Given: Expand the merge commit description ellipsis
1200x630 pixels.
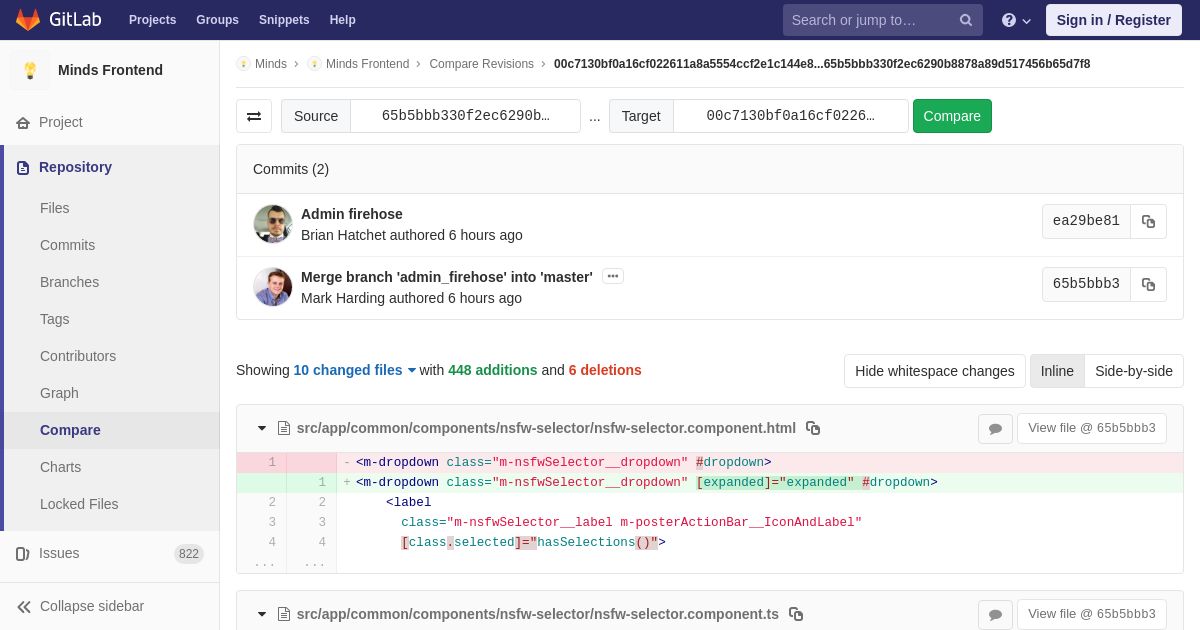Looking at the screenshot, I should click(613, 276).
